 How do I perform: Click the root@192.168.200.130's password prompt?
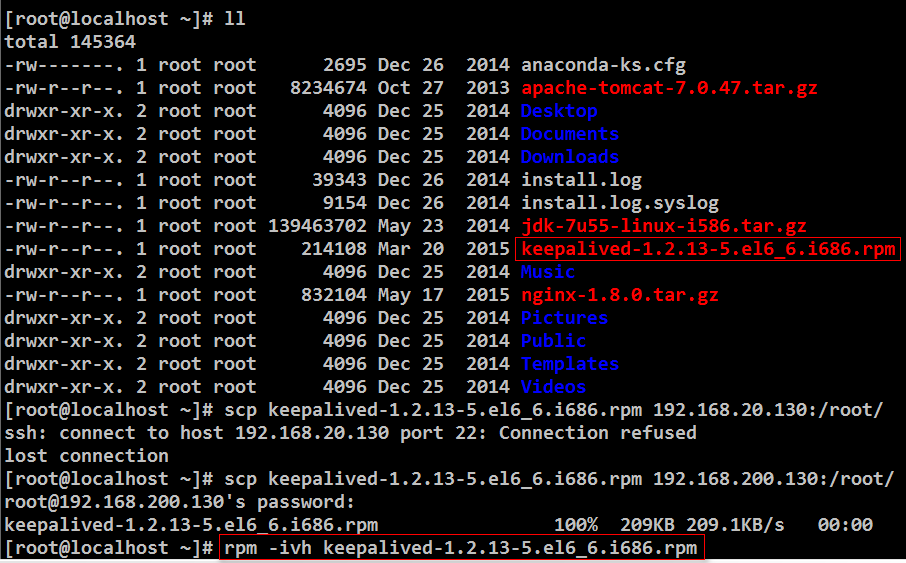[x=179, y=502]
